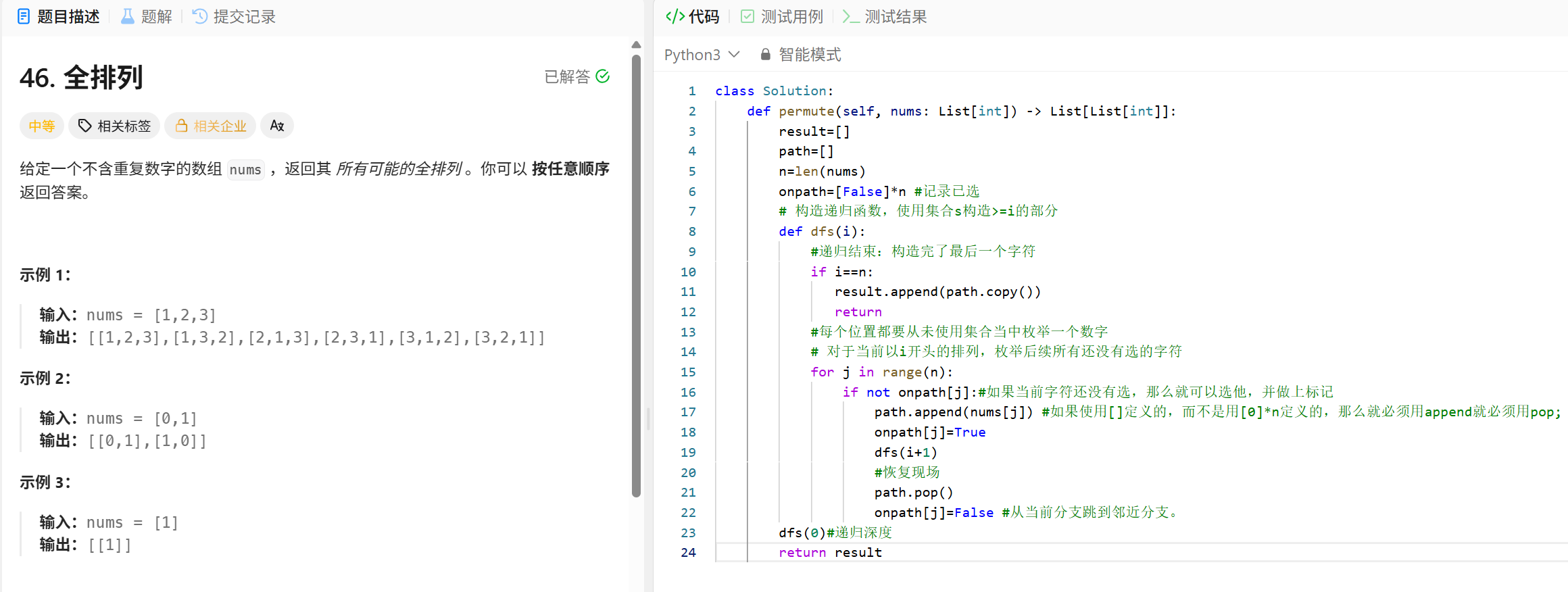Click the 已解答 status label
Viewport: 1568px width, 592px height.
tap(567, 76)
